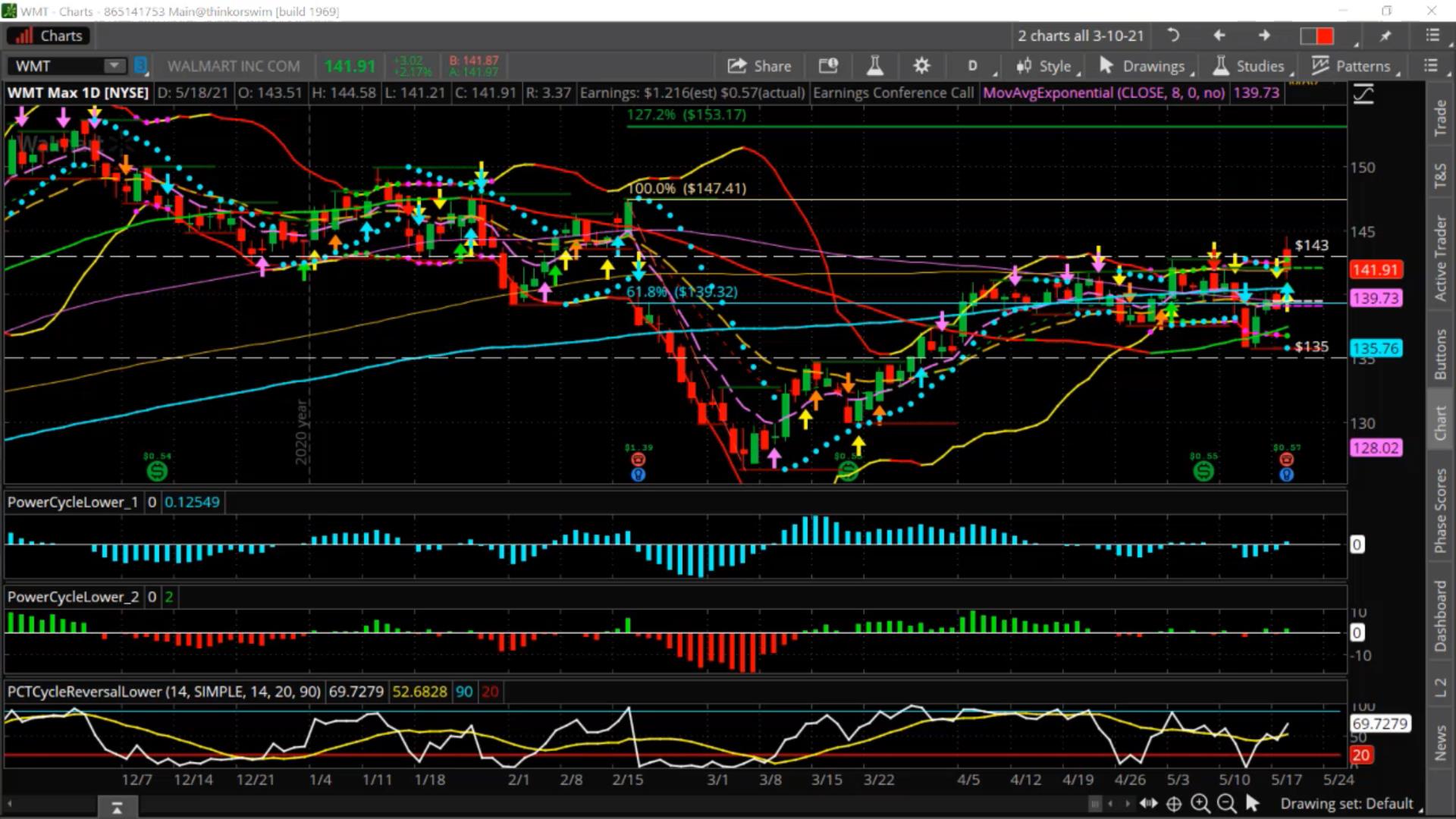The width and height of the screenshot is (1456, 819).
Task: Click the green earnings icon near 3/15
Action: [848, 471]
